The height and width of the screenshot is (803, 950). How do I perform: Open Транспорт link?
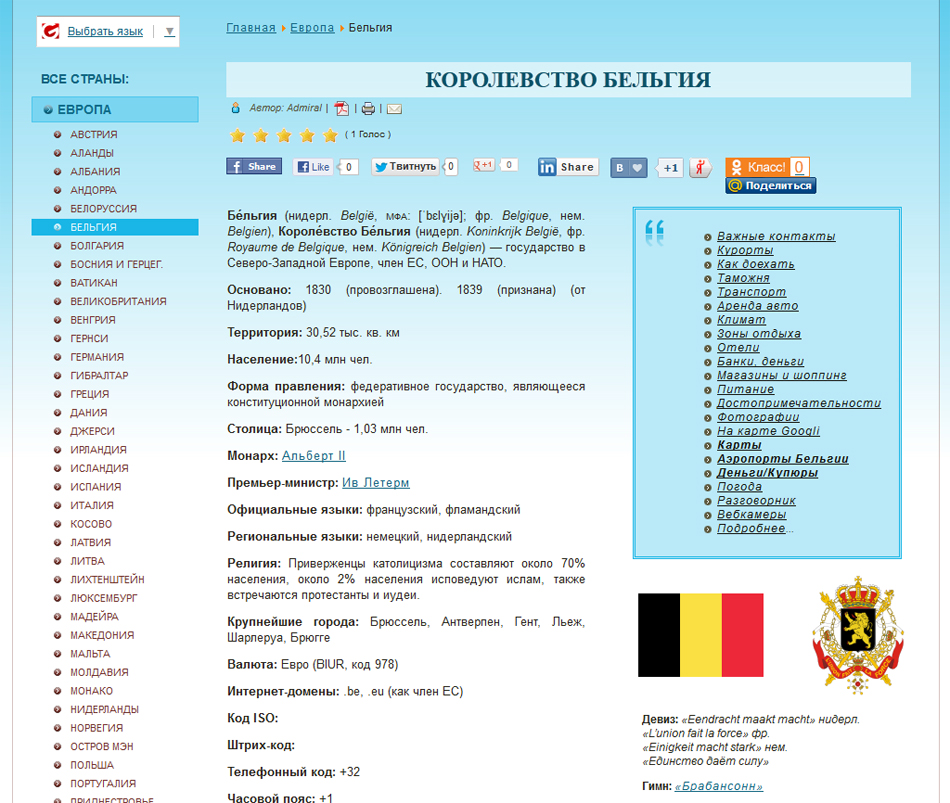(x=751, y=292)
